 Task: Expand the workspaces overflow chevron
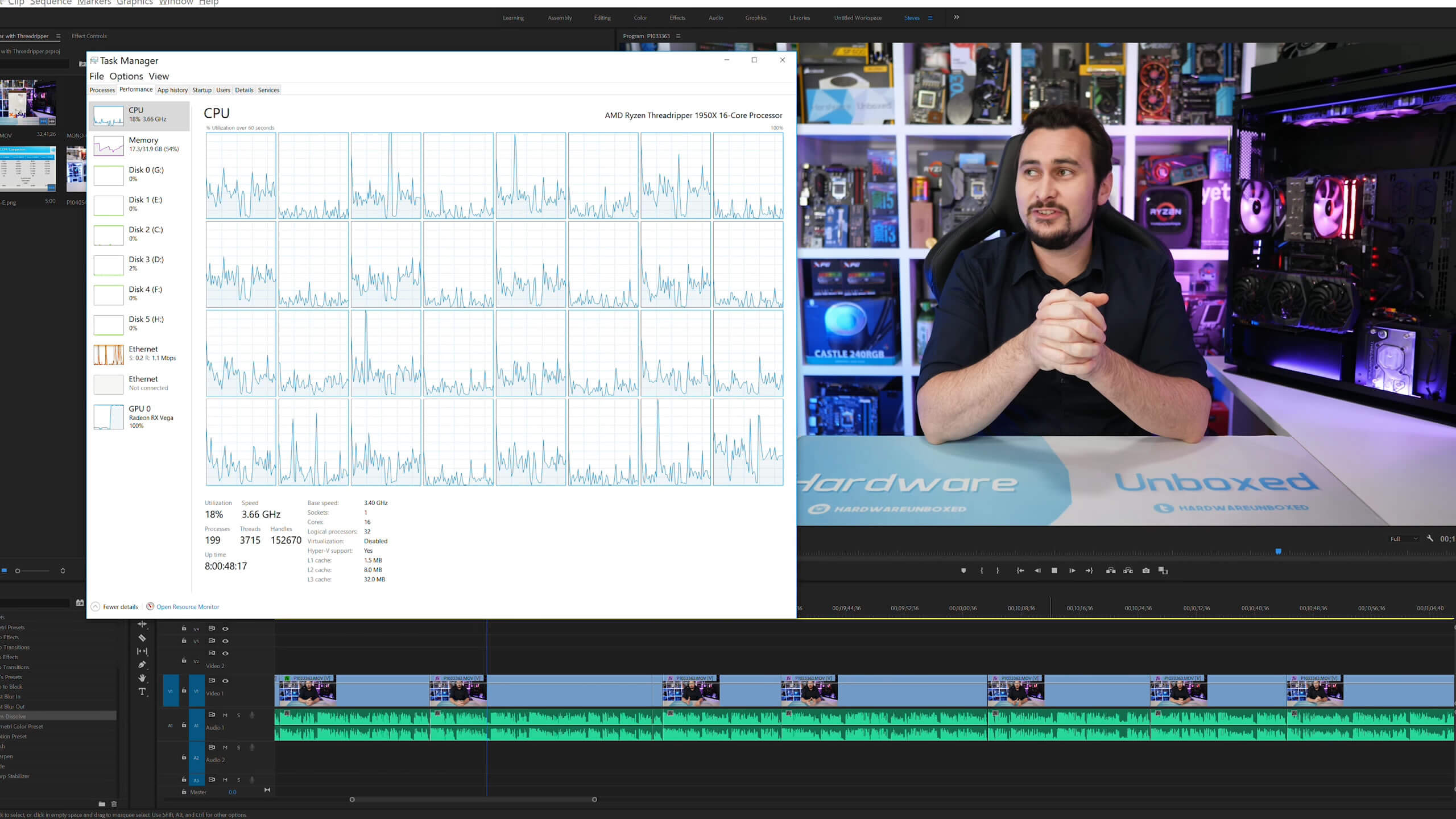point(957,17)
